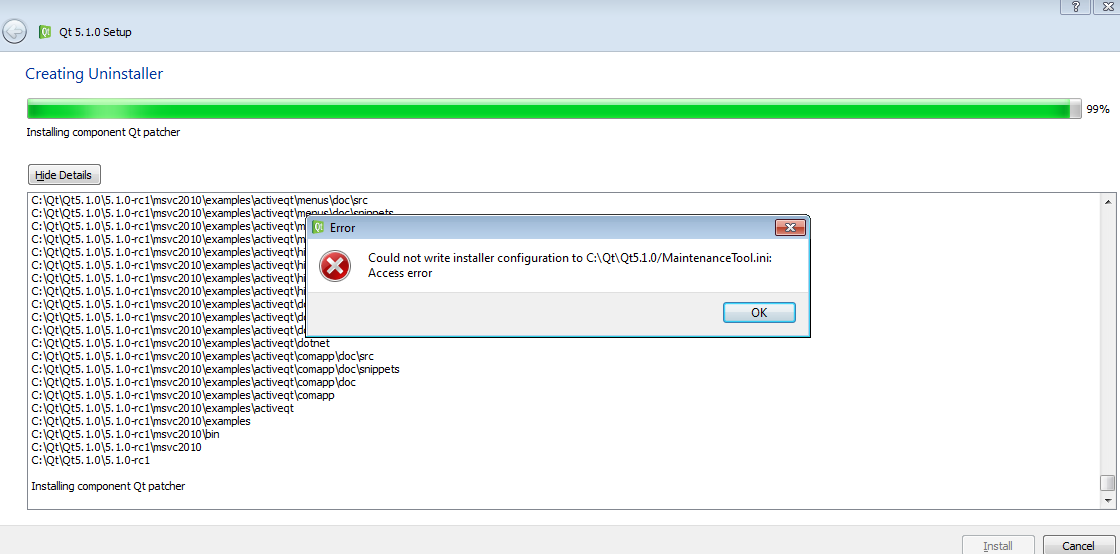Close the Qt Setup window

click(1107, 6)
